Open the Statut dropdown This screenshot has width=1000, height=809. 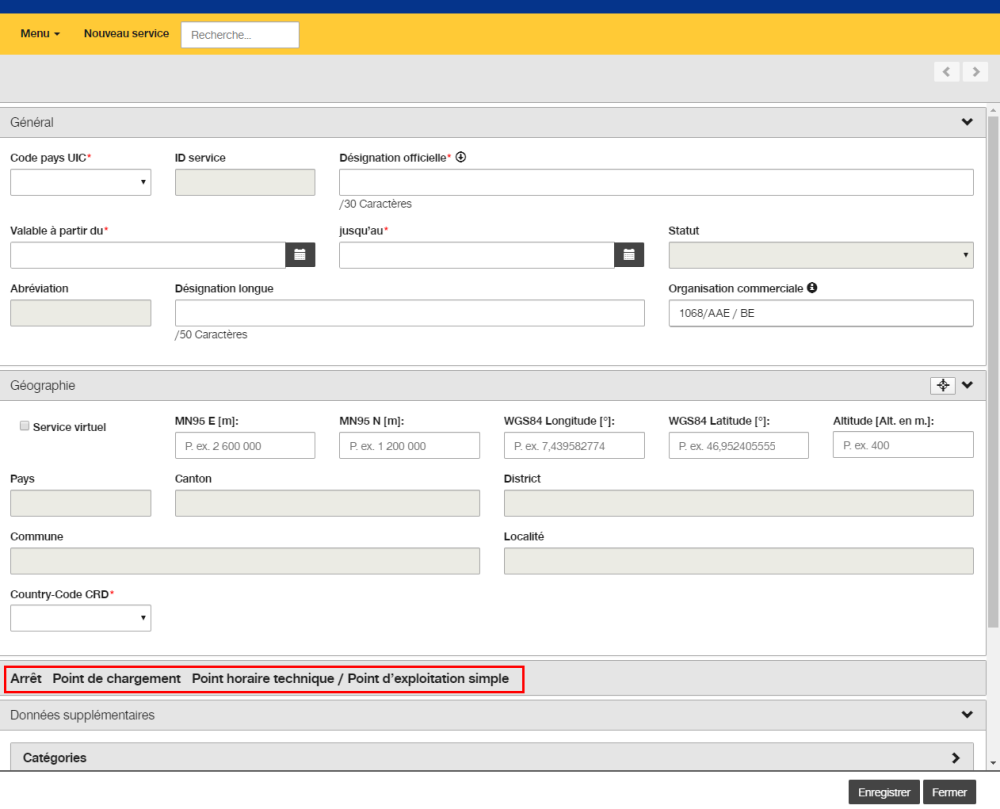(821, 255)
